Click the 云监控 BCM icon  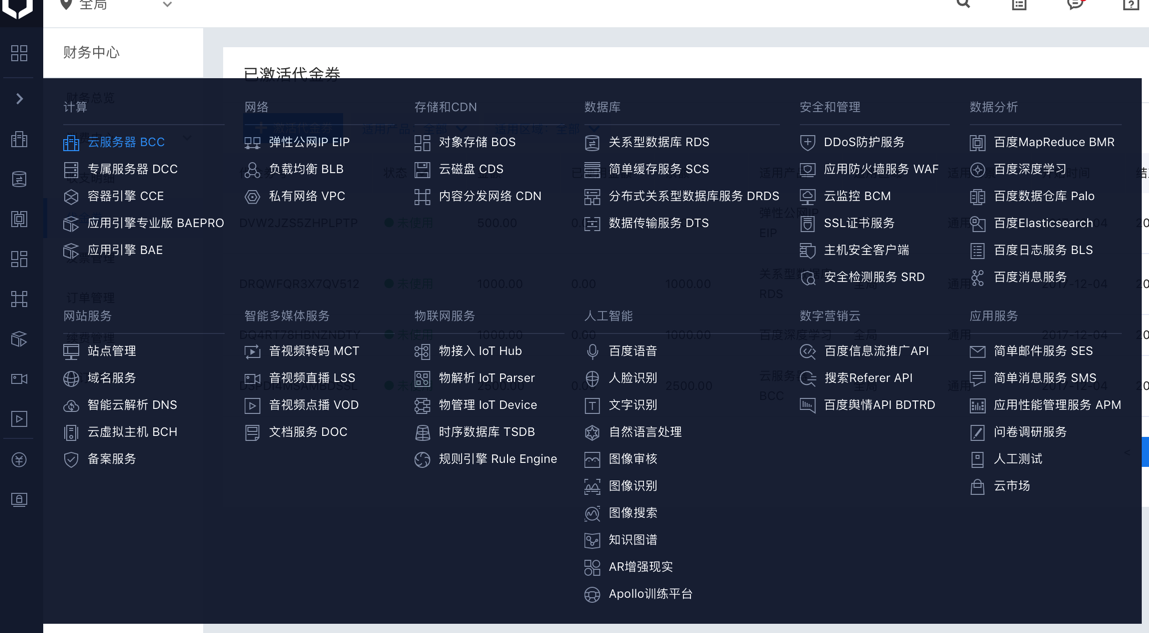[808, 197]
